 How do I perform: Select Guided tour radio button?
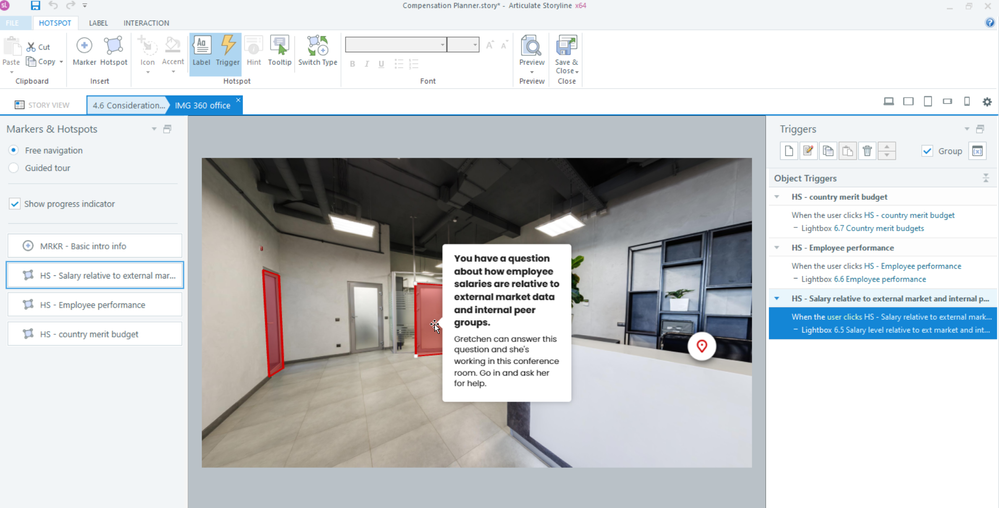(14, 168)
